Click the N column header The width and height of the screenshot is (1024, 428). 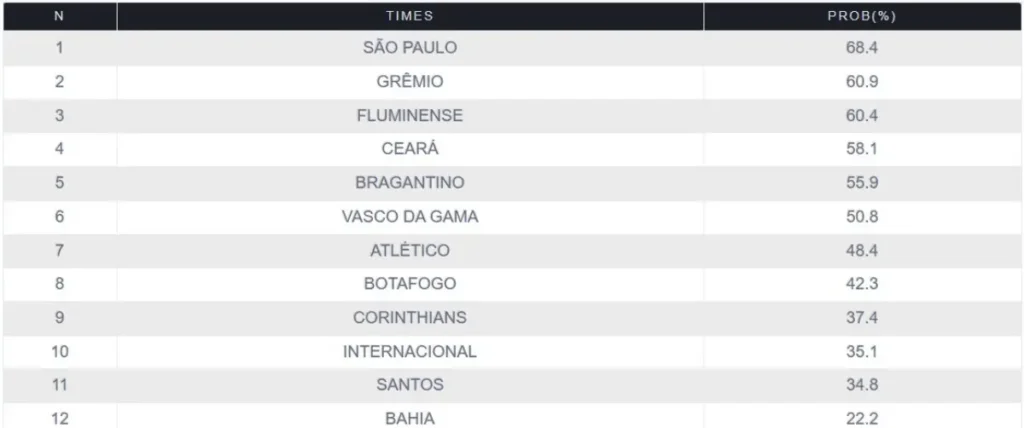click(x=59, y=16)
